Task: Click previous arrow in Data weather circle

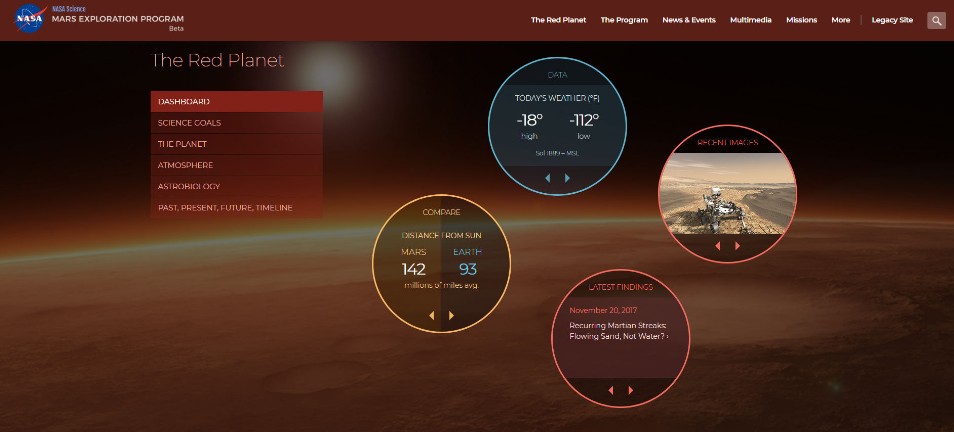Action: click(548, 178)
